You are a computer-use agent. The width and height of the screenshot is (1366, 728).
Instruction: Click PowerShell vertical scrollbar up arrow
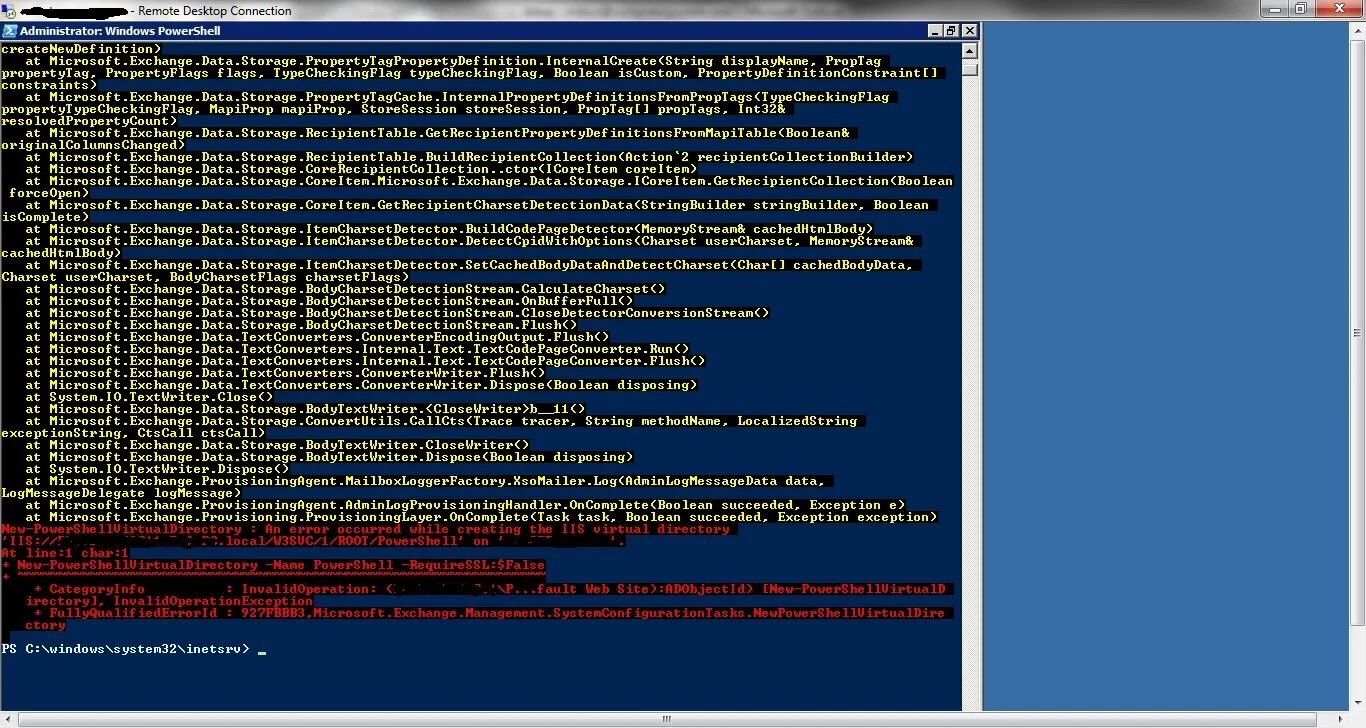970,50
